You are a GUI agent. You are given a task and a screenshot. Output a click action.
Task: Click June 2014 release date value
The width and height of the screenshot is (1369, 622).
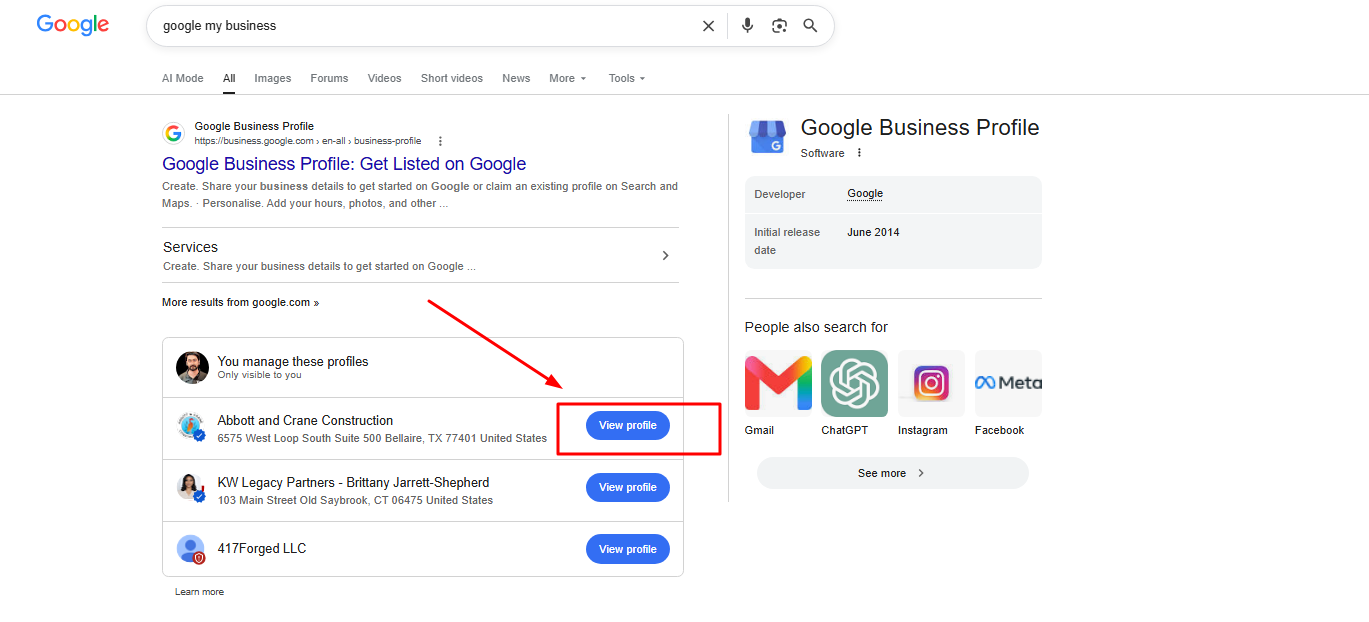coord(873,232)
